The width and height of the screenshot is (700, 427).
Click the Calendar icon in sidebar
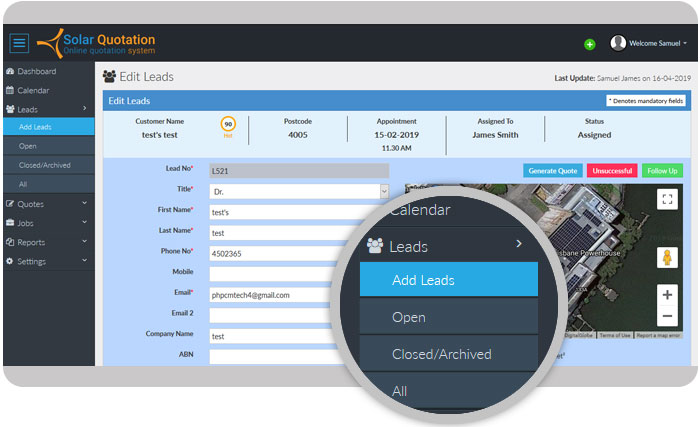[10, 91]
